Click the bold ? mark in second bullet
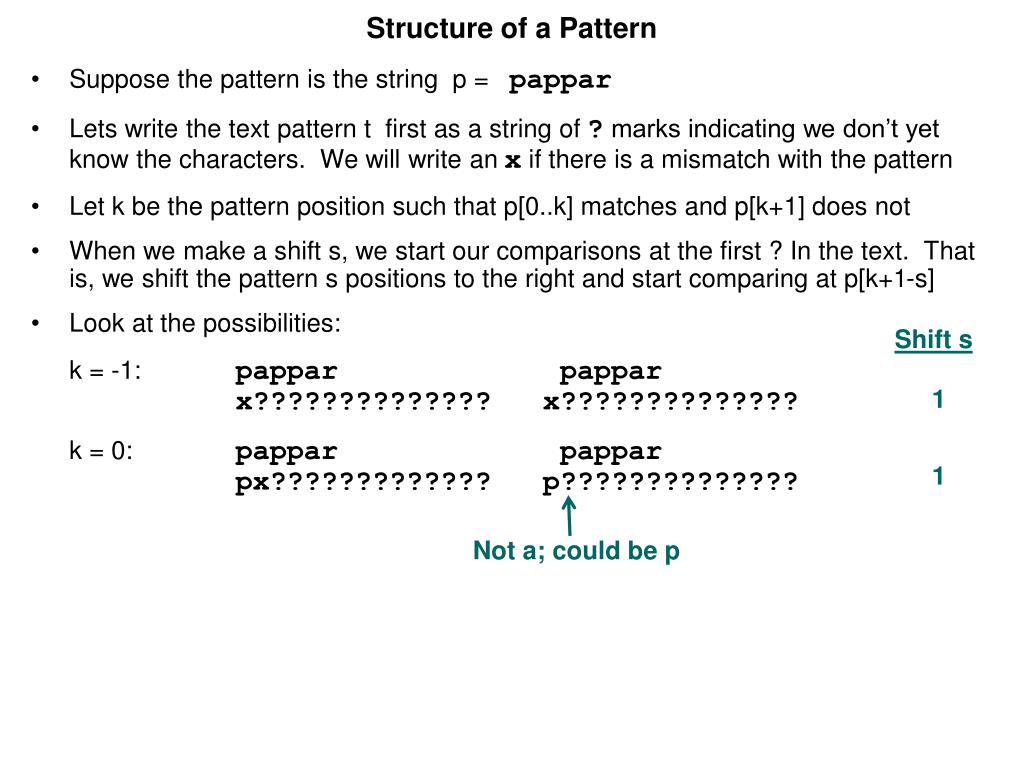1024x768 pixels. coord(595,130)
